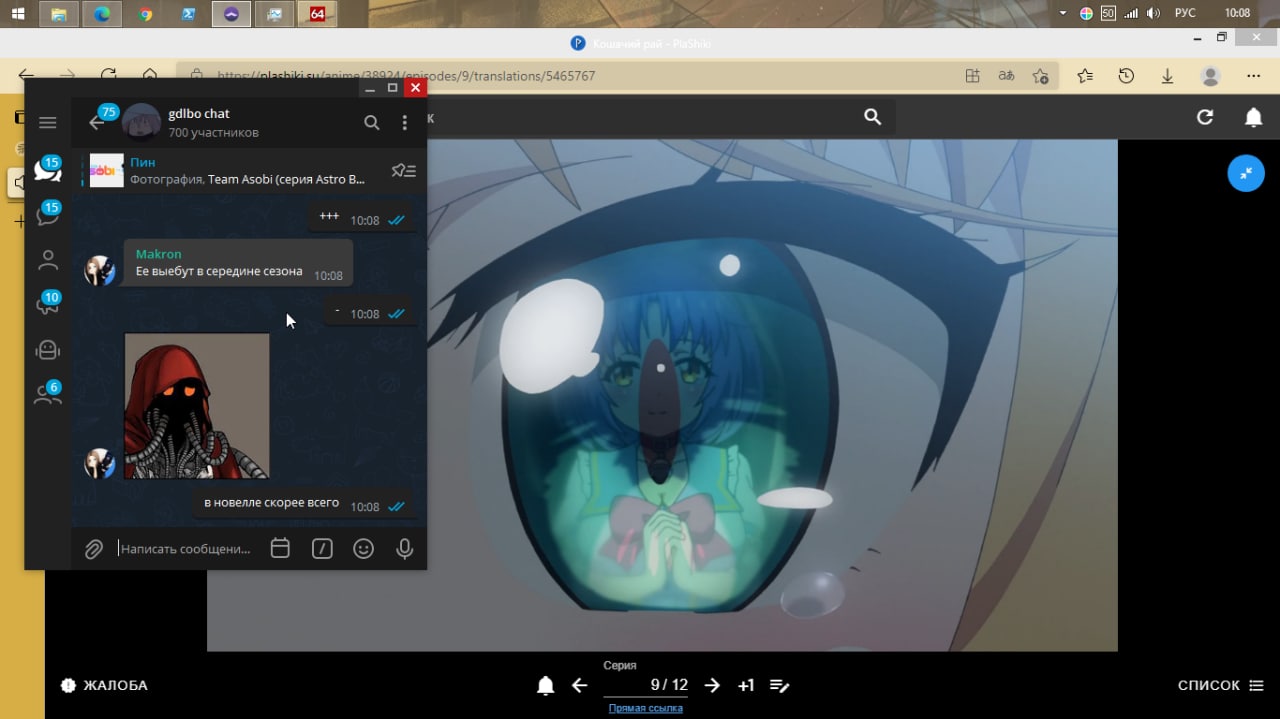Click the plashiki.su address bar URL
1280x719 pixels.
click(x=406, y=75)
